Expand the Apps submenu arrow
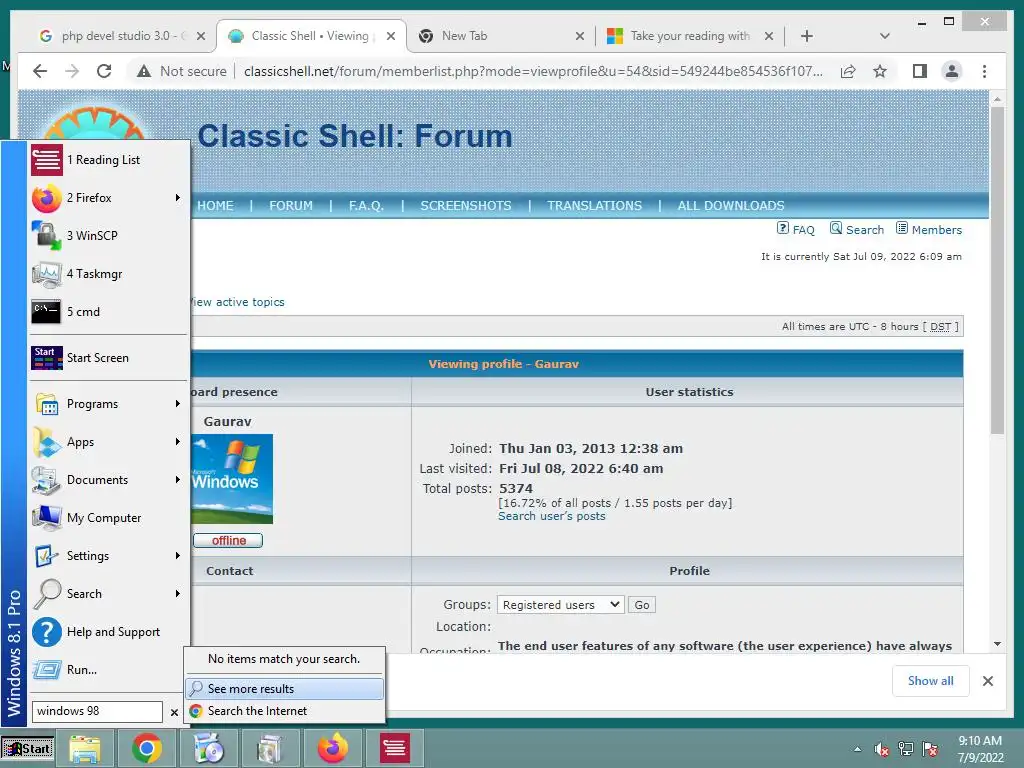Screen dimensions: 1024x768 [x=177, y=442]
